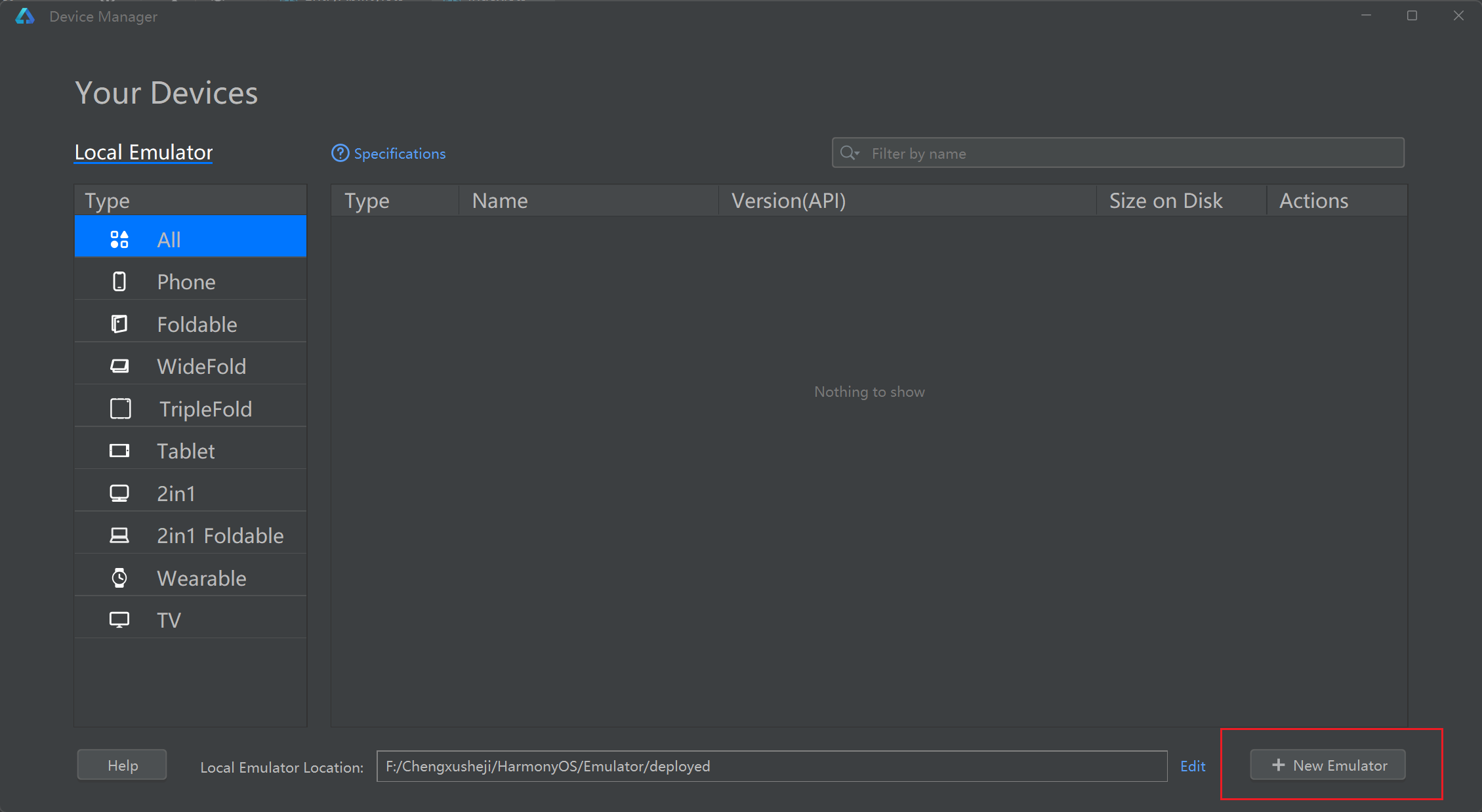Click the 2in1 Foldable laptop icon

(x=119, y=535)
